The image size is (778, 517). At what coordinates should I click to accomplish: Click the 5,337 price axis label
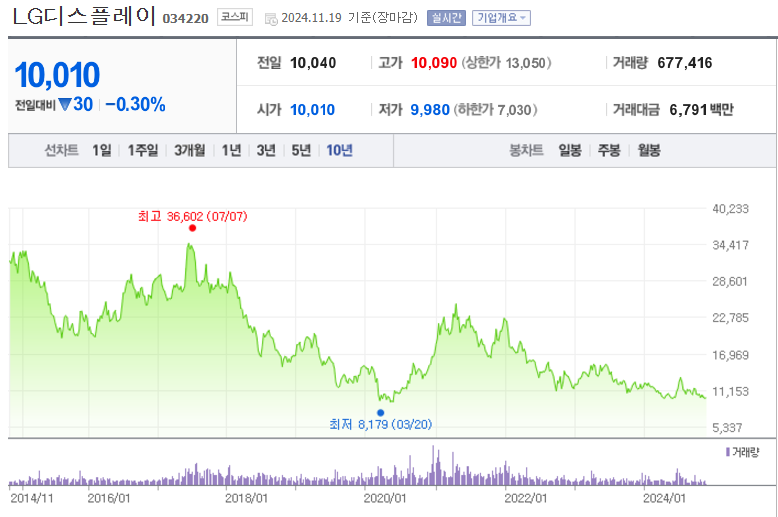tap(727, 428)
